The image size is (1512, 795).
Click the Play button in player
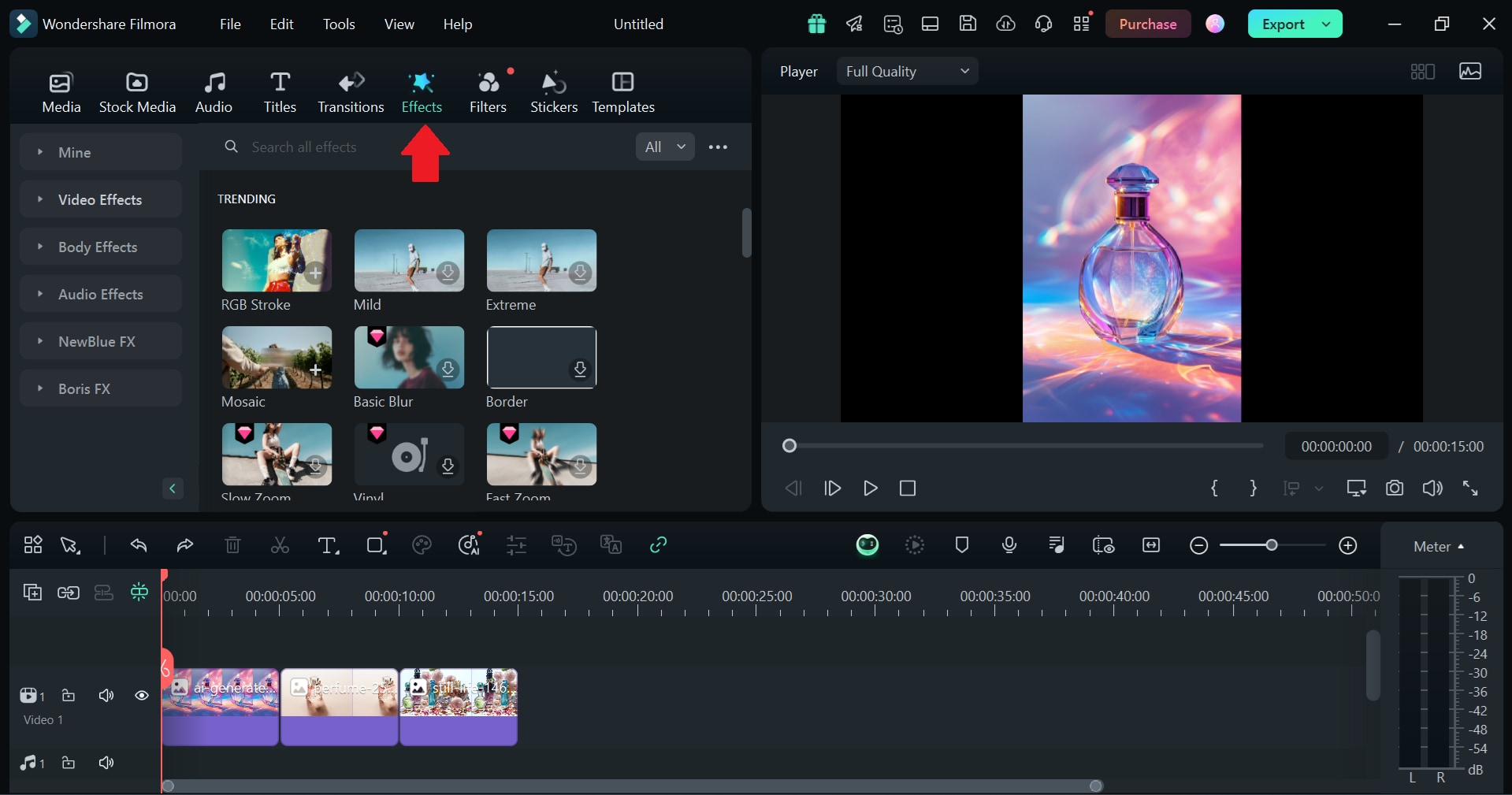tap(870, 489)
